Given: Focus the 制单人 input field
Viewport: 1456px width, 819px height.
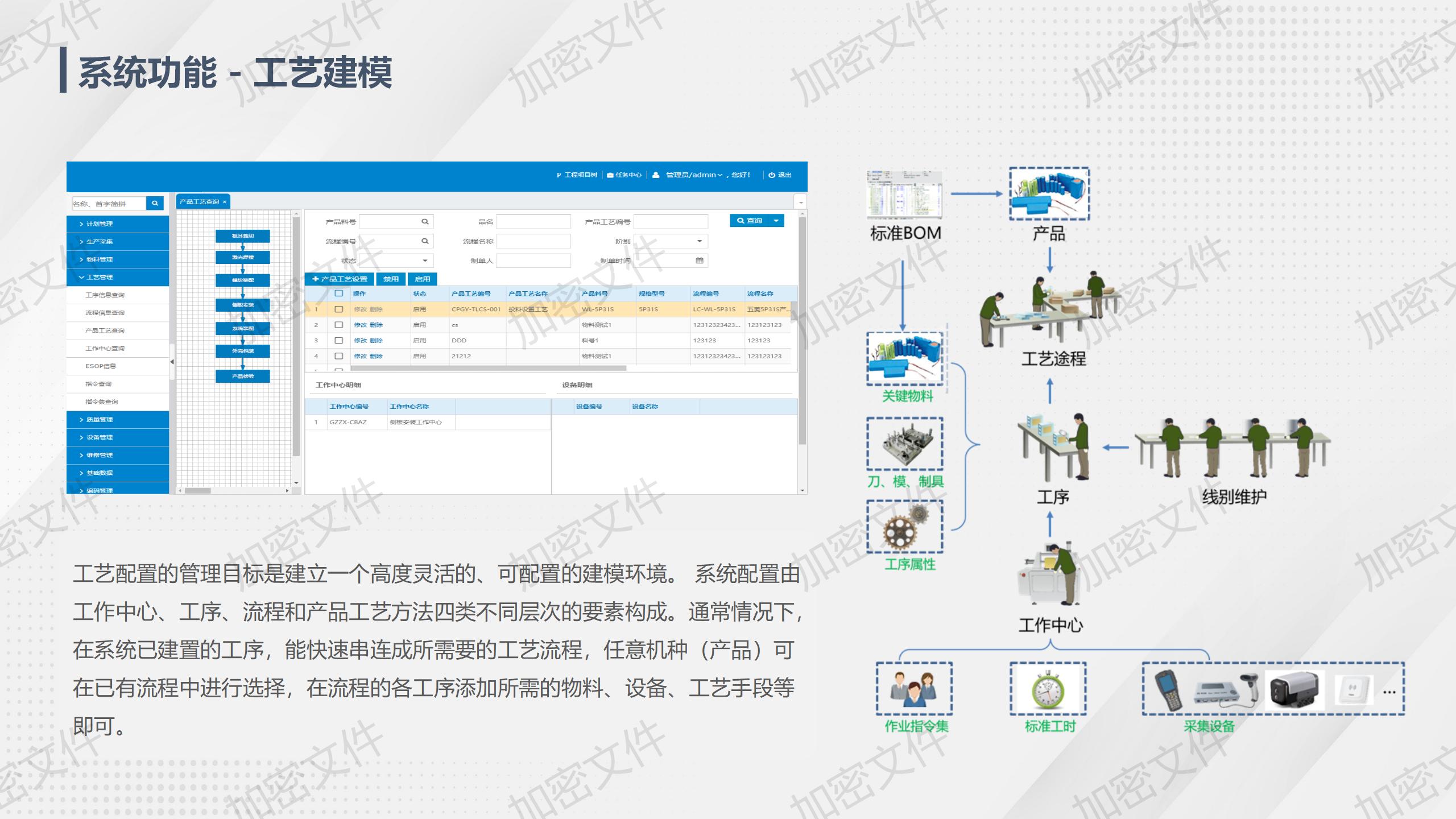Looking at the screenshot, I should pyautogui.click(x=533, y=260).
